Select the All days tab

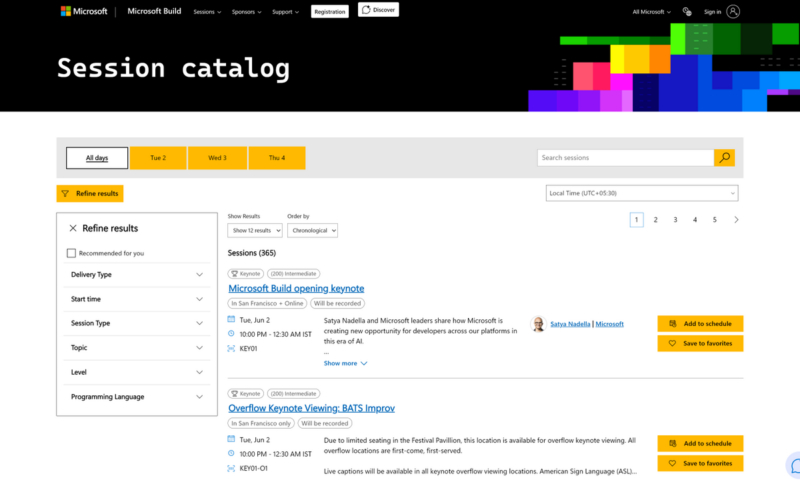tap(97, 158)
